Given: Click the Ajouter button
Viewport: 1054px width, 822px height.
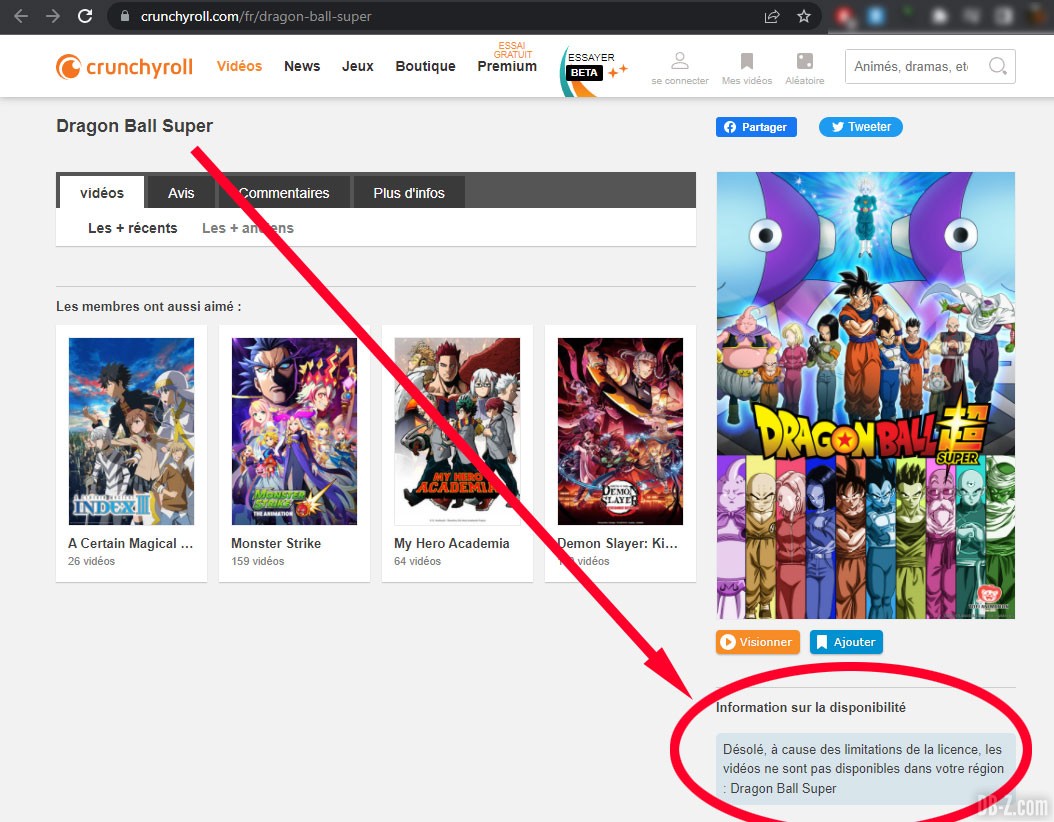Looking at the screenshot, I should pos(846,642).
